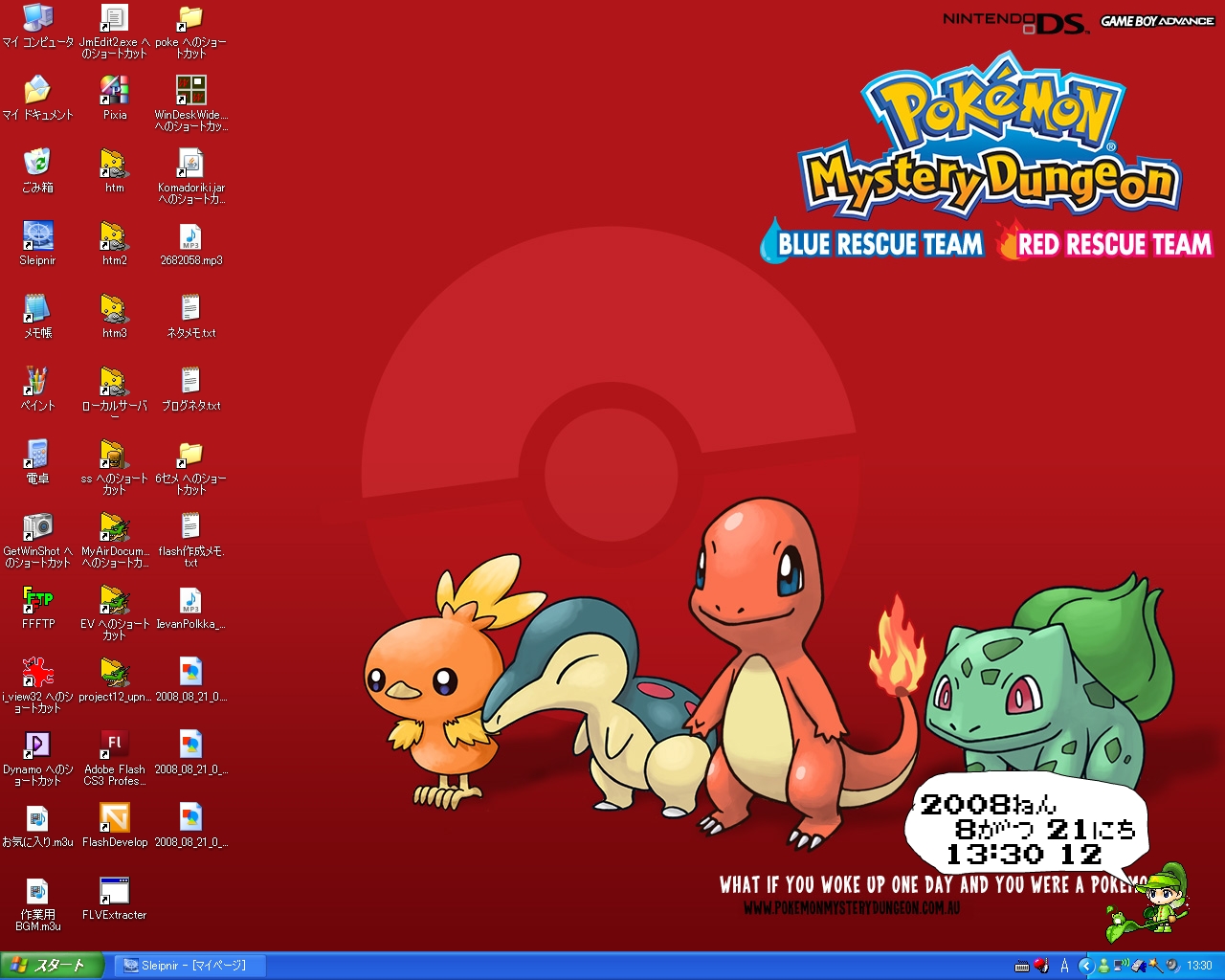Select the 2682058.mp3 file
The width and height of the screenshot is (1225, 980).
tap(190, 236)
